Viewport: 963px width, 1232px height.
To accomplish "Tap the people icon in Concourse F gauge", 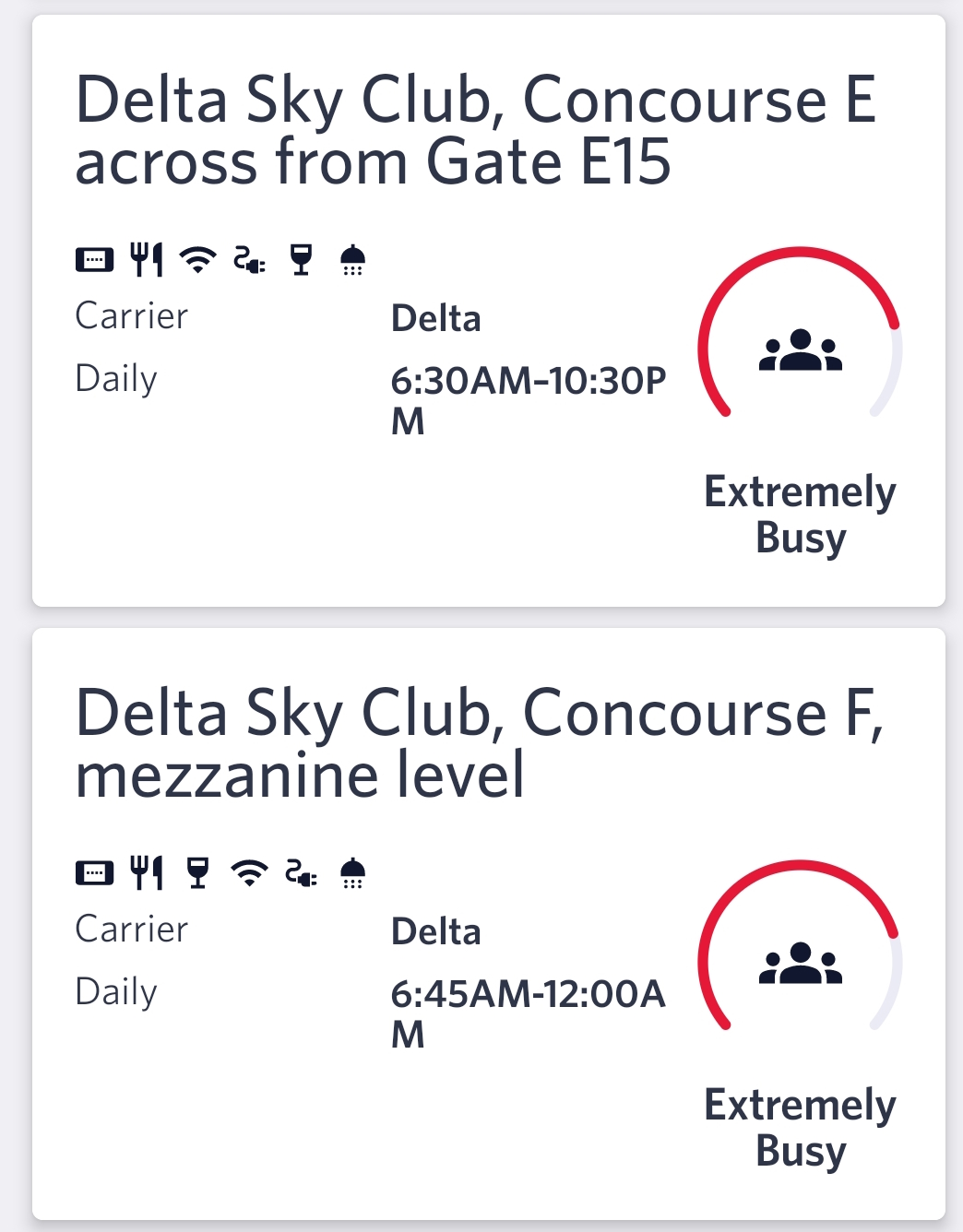I will [800, 964].
